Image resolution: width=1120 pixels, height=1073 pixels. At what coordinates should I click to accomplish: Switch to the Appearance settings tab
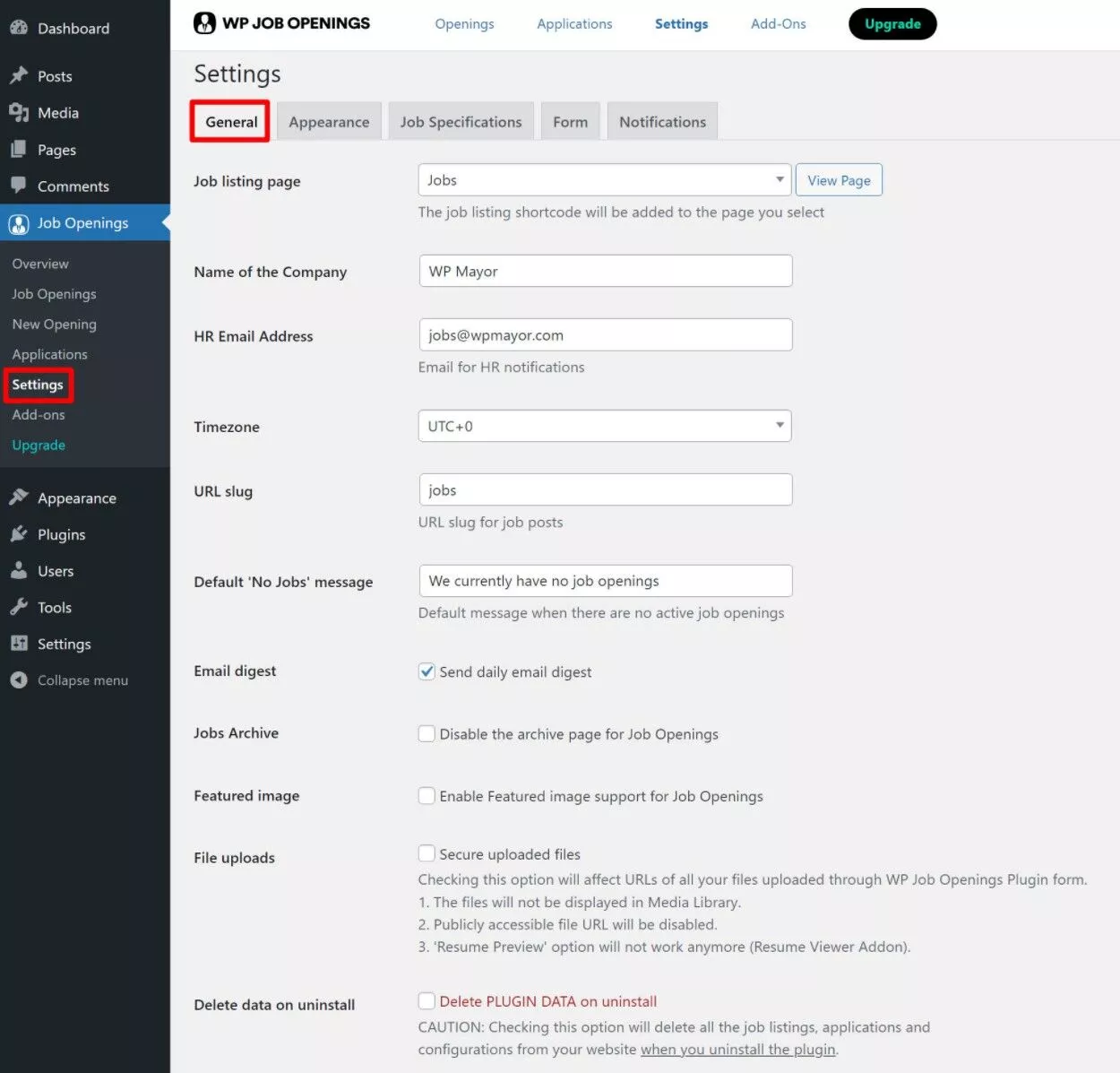pyautogui.click(x=329, y=122)
